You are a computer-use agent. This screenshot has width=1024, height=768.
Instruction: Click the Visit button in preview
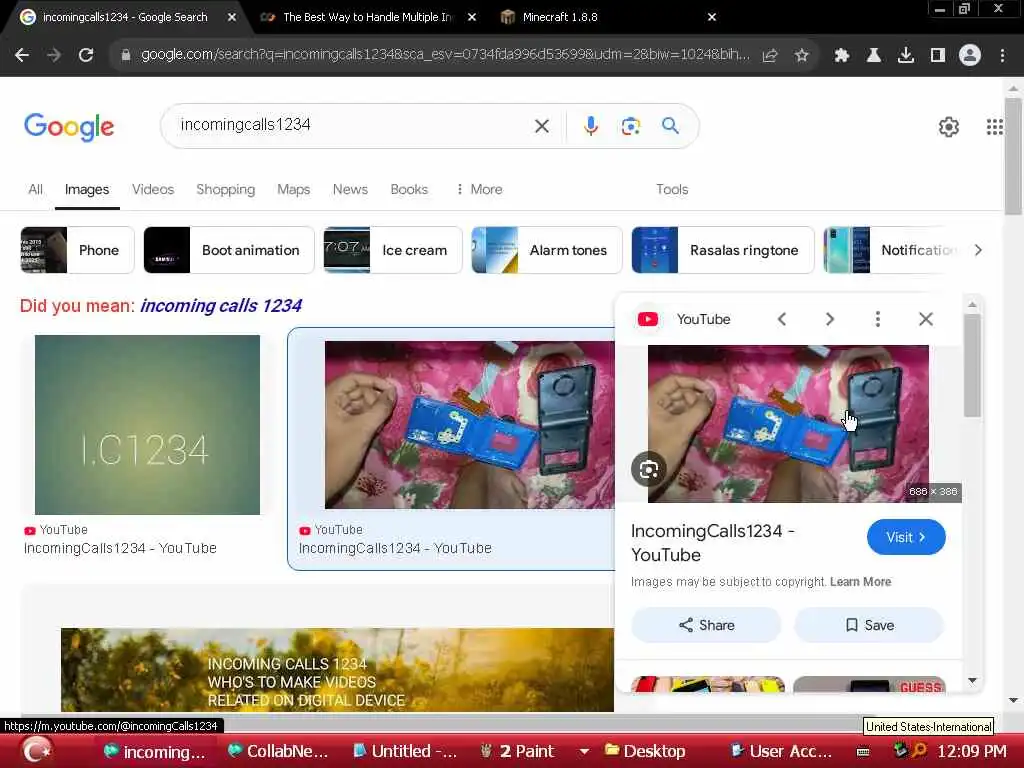pos(906,537)
